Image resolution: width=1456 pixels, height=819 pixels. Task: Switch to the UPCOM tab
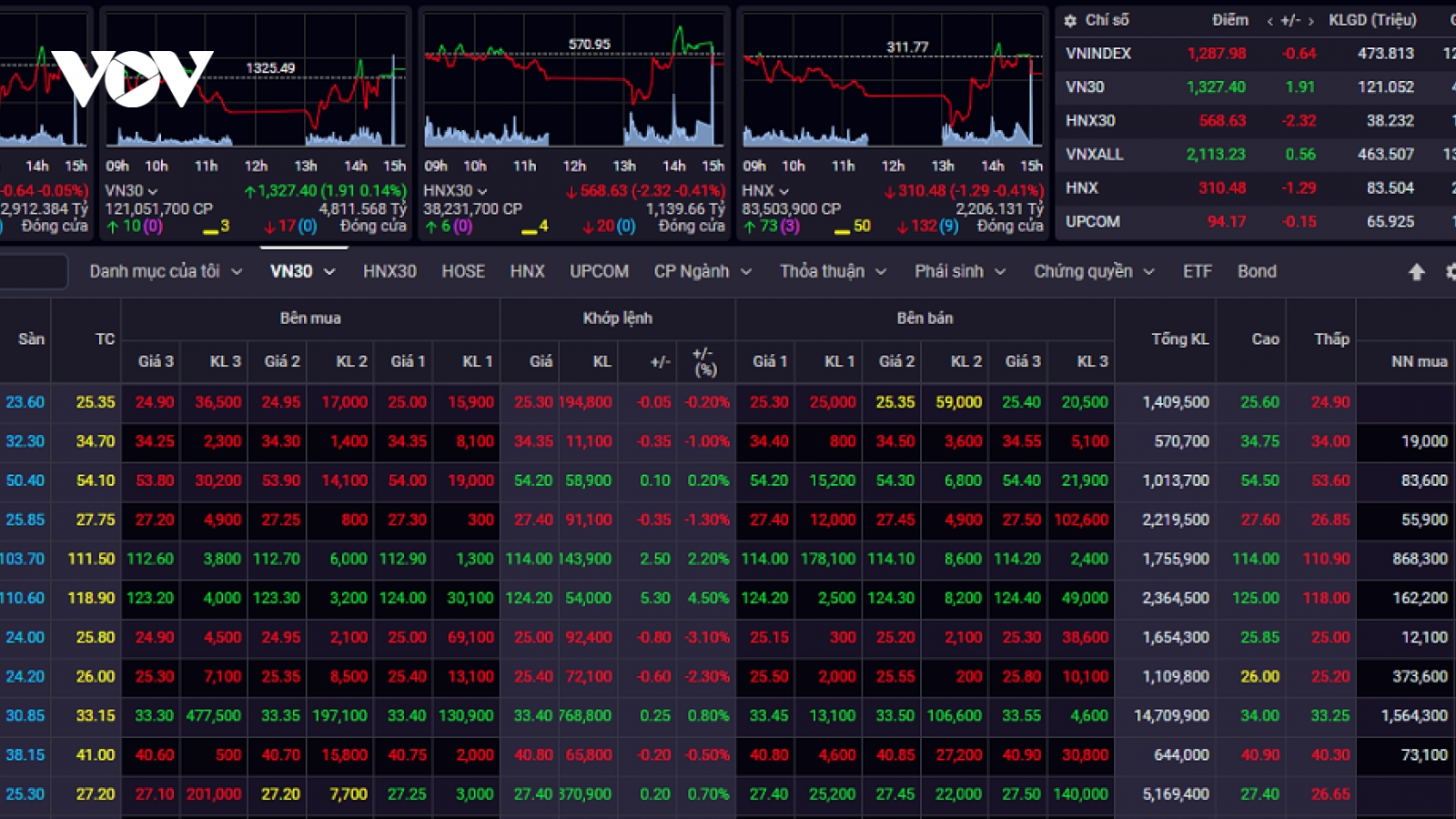(x=599, y=271)
